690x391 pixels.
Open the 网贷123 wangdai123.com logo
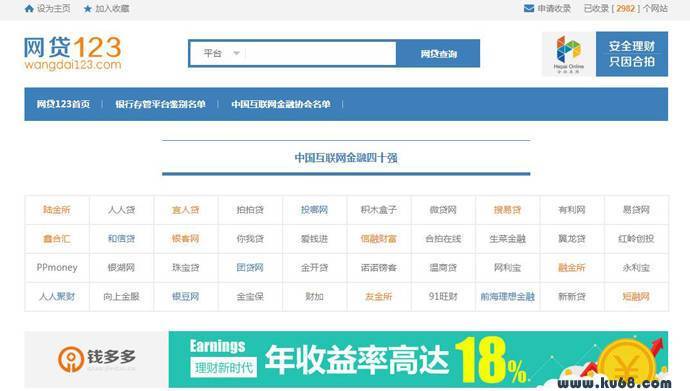(x=73, y=53)
